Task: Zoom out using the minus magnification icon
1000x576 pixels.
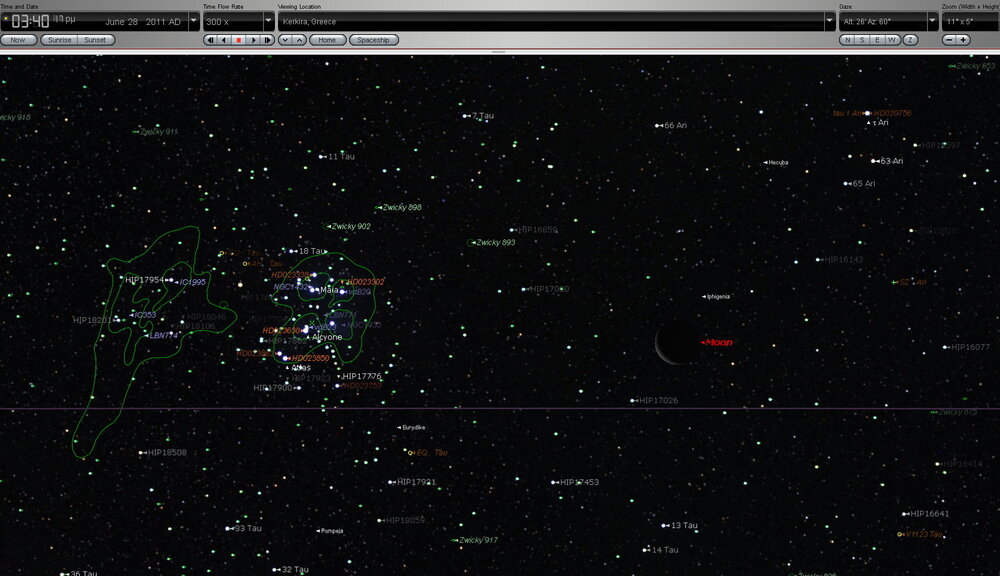Action: click(949, 41)
